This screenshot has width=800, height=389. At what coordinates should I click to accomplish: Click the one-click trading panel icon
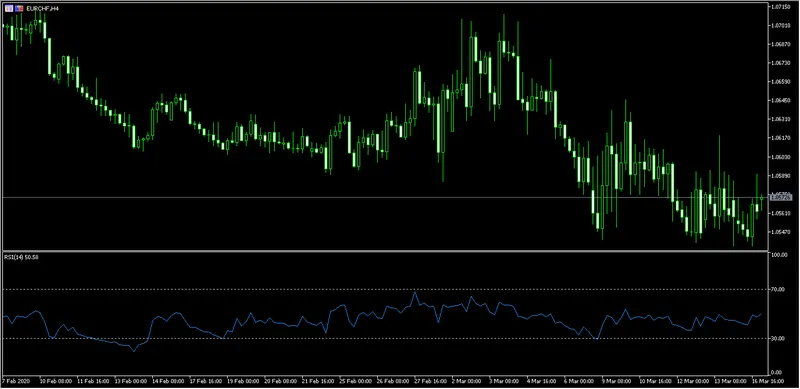click(x=8, y=8)
